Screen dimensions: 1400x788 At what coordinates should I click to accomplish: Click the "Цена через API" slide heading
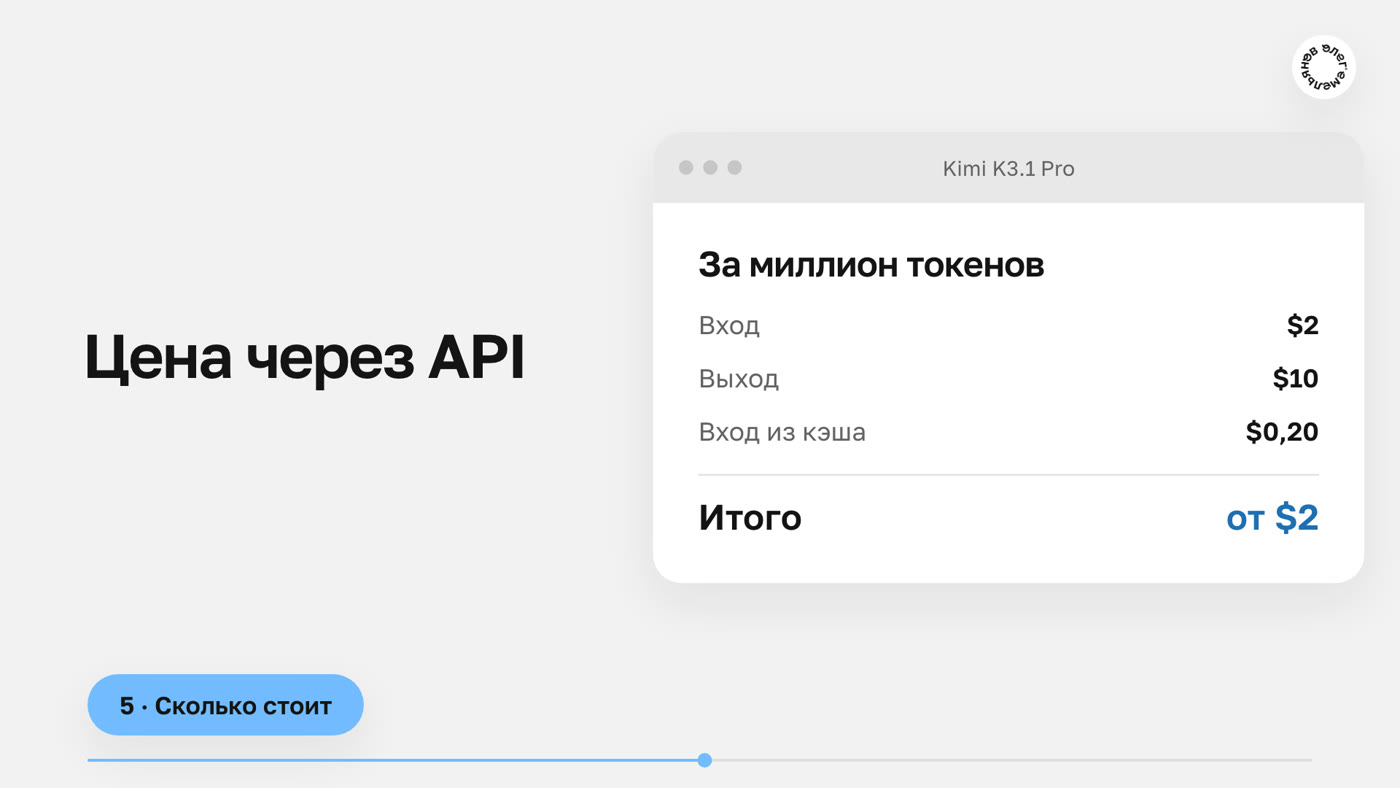tap(305, 357)
